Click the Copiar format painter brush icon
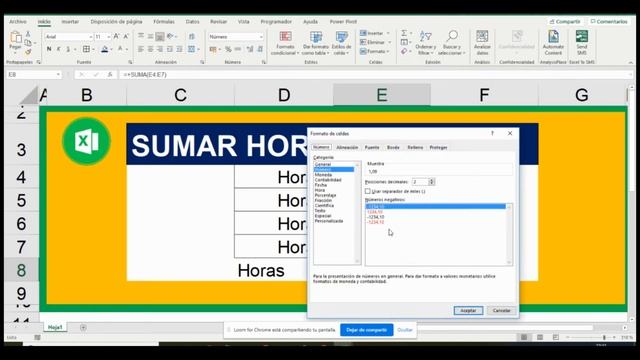 click(x=28, y=52)
